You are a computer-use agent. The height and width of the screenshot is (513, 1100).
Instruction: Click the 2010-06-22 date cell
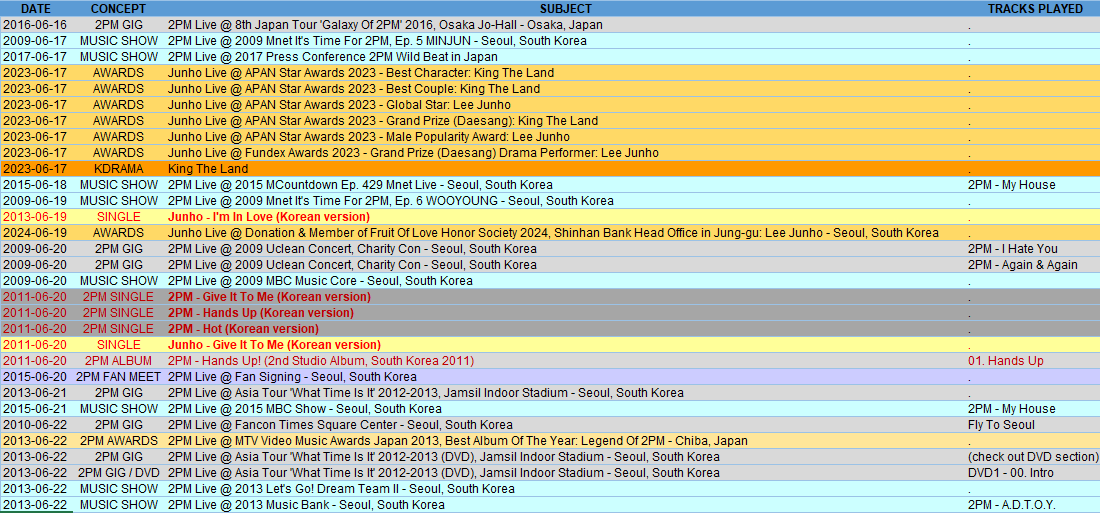pos(35,425)
